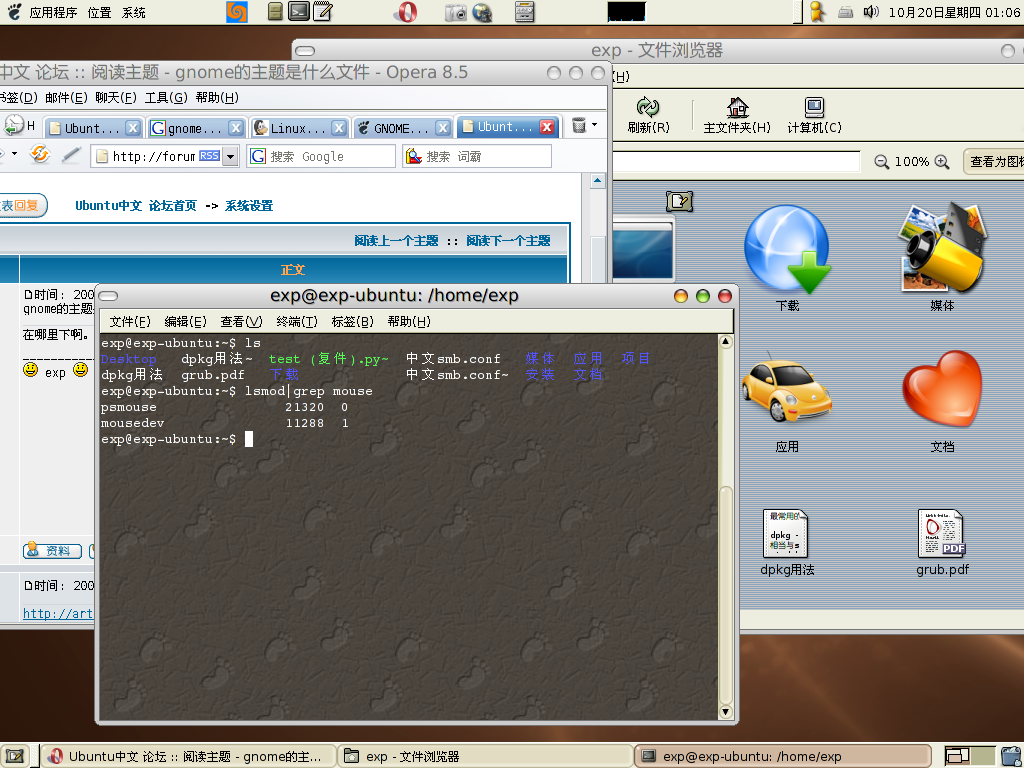Open the Opera 工具(G) menu
The width and height of the screenshot is (1024, 768).
[166, 97]
